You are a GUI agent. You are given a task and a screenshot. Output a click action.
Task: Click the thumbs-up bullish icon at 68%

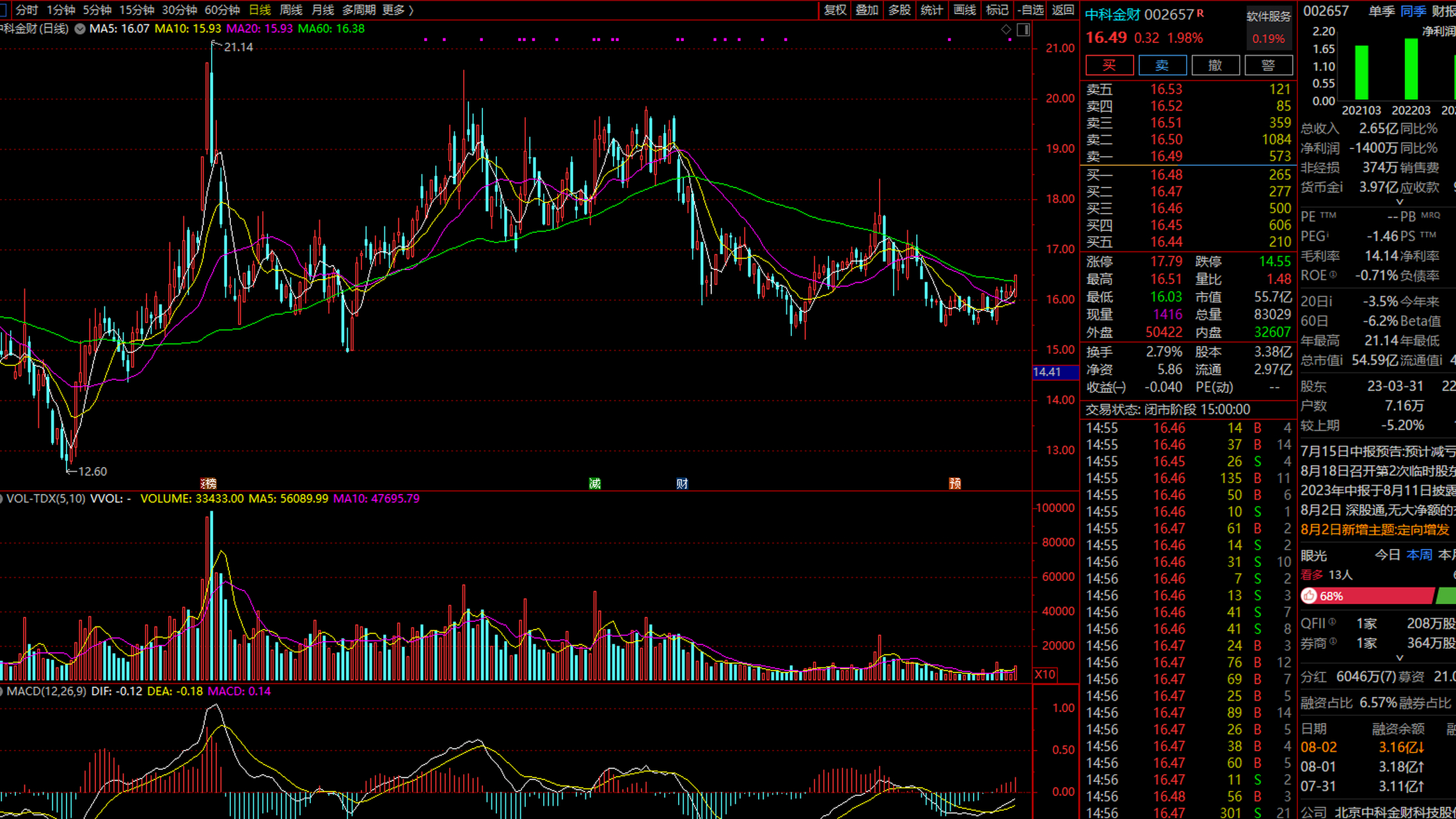(1310, 596)
